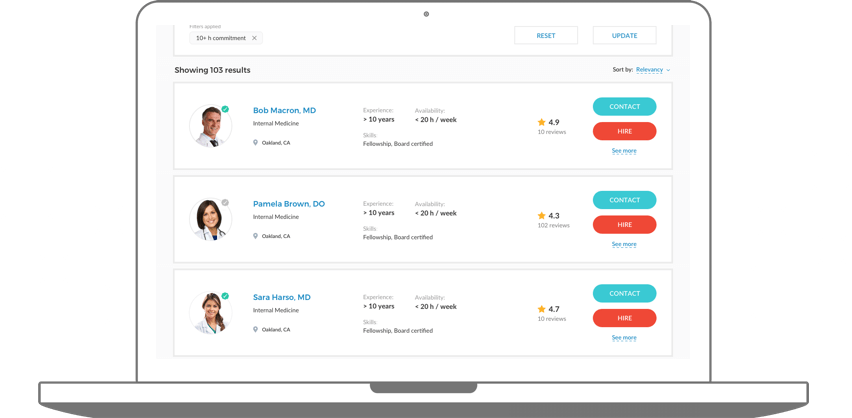Viewport: 852px width, 418px height.
Task: Hire Pamela Brown
Action: (x=624, y=224)
